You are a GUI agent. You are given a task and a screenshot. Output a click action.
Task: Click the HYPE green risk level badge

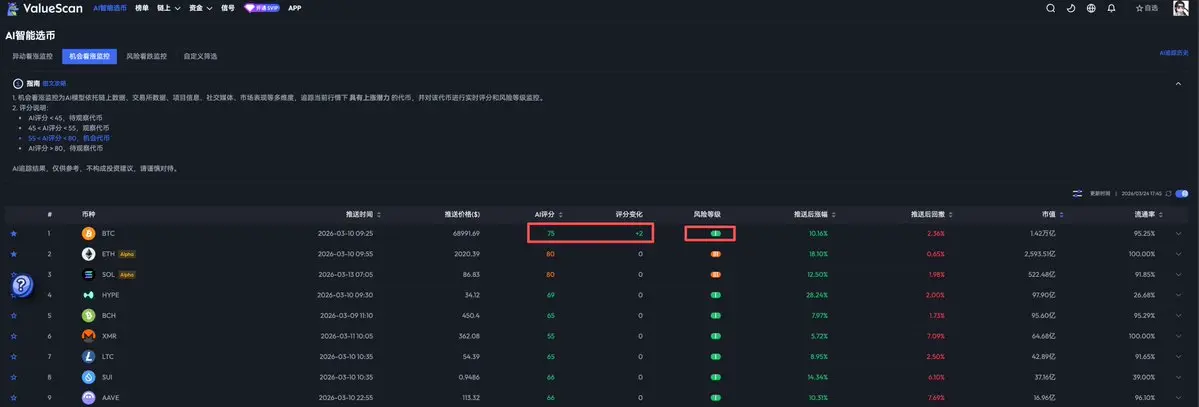point(716,295)
